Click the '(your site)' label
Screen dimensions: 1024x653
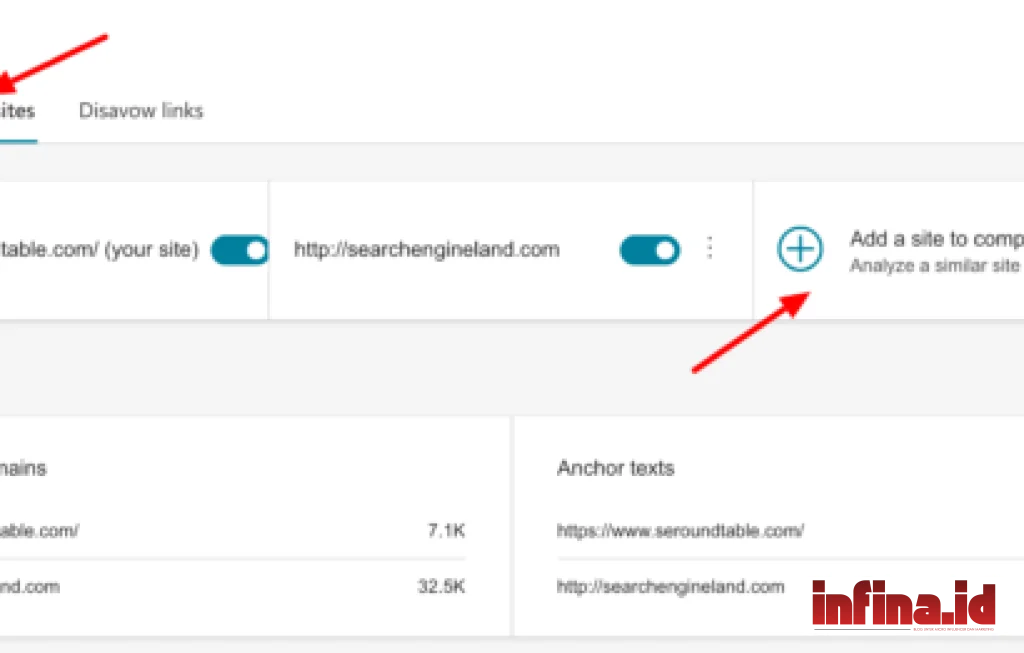(152, 249)
